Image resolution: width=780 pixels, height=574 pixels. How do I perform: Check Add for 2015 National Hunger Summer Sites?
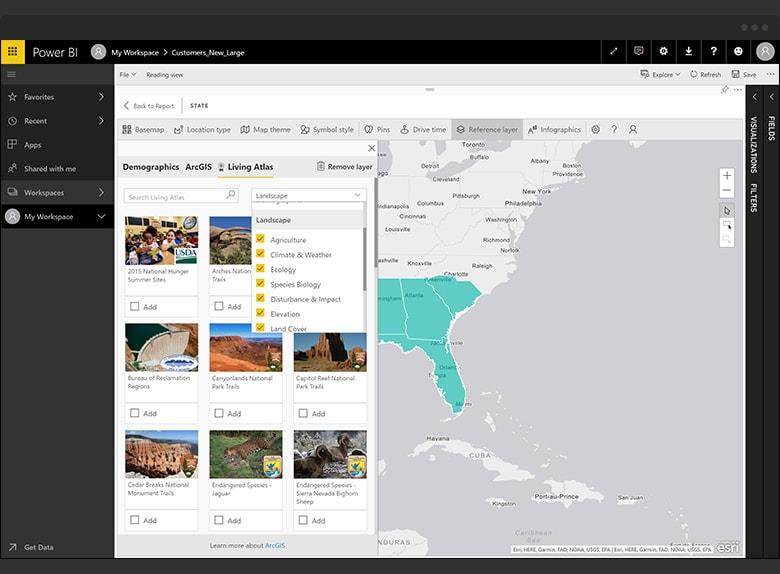[134, 306]
